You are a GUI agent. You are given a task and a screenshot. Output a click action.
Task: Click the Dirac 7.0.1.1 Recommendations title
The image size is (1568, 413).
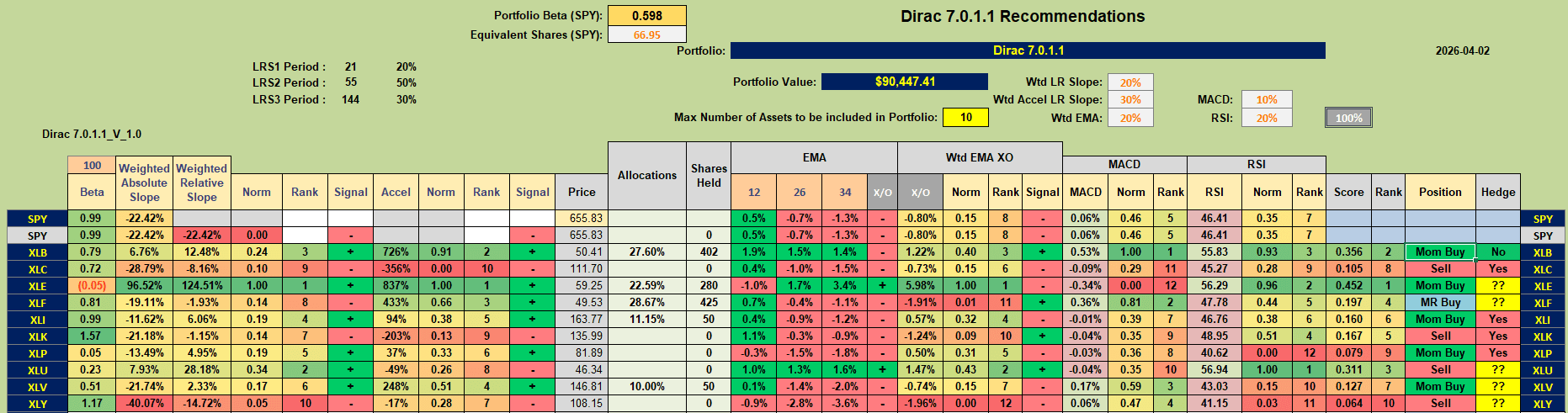coord(1023,16)
